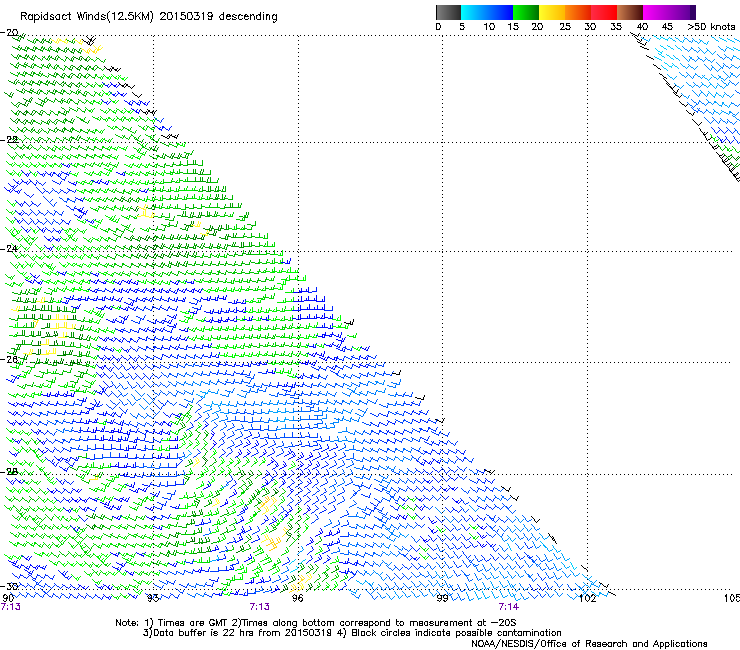Click the '-20' latitude label
740x650 pixels.
point(9,32)
